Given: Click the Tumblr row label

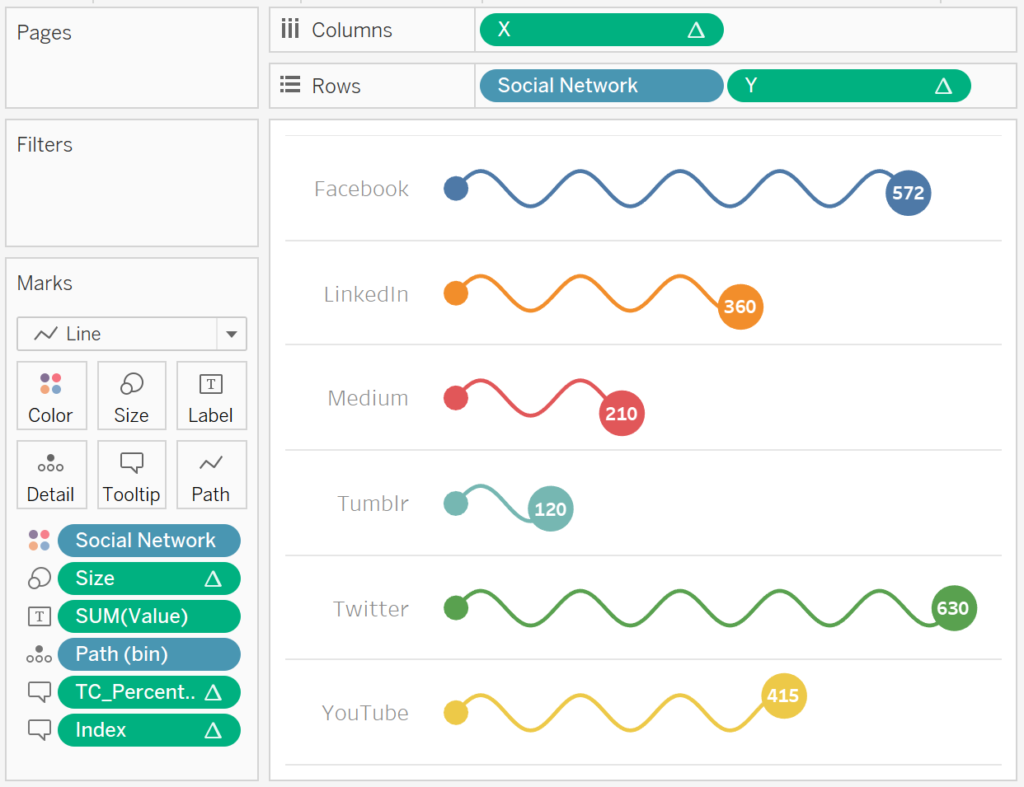Looking at the screenshot, I should coord(373,503).
